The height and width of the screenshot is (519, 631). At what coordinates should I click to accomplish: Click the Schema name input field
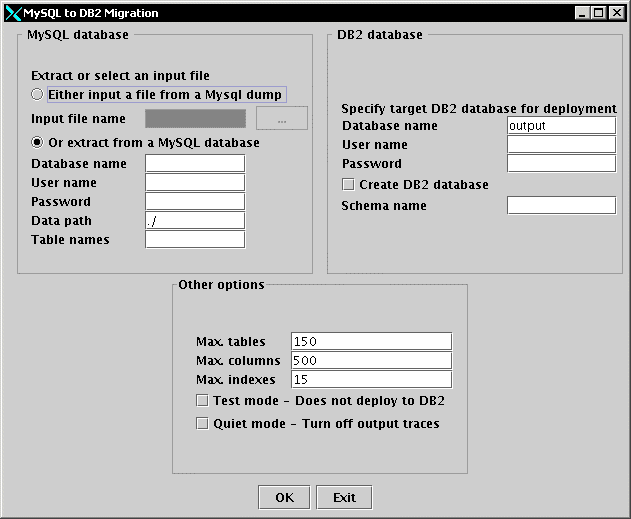pyautogui.click(x=561, y=205)
